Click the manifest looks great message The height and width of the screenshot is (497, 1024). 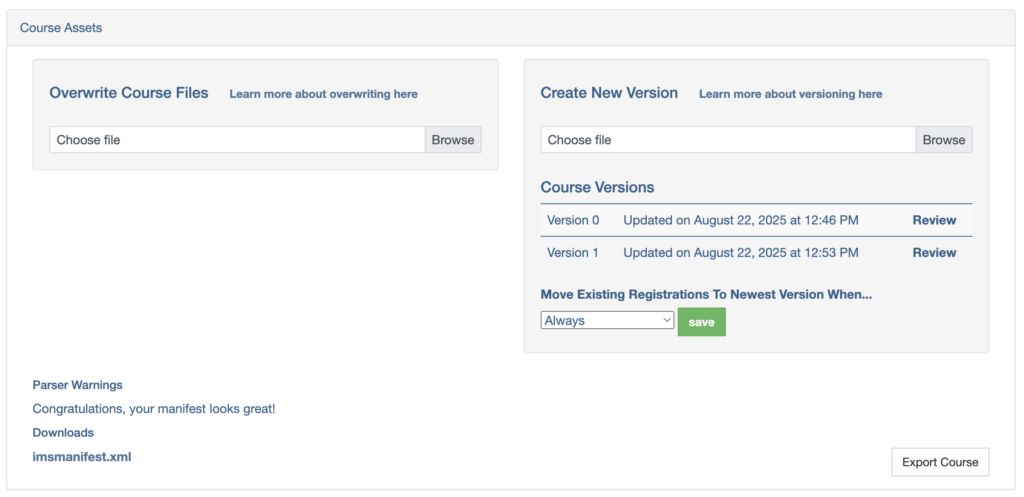pos(154,409)
